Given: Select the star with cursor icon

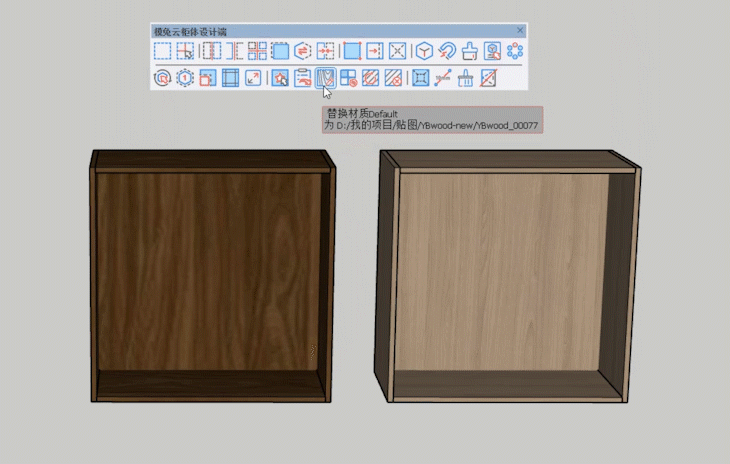Looking at the screenshot, I should (280, 77).
